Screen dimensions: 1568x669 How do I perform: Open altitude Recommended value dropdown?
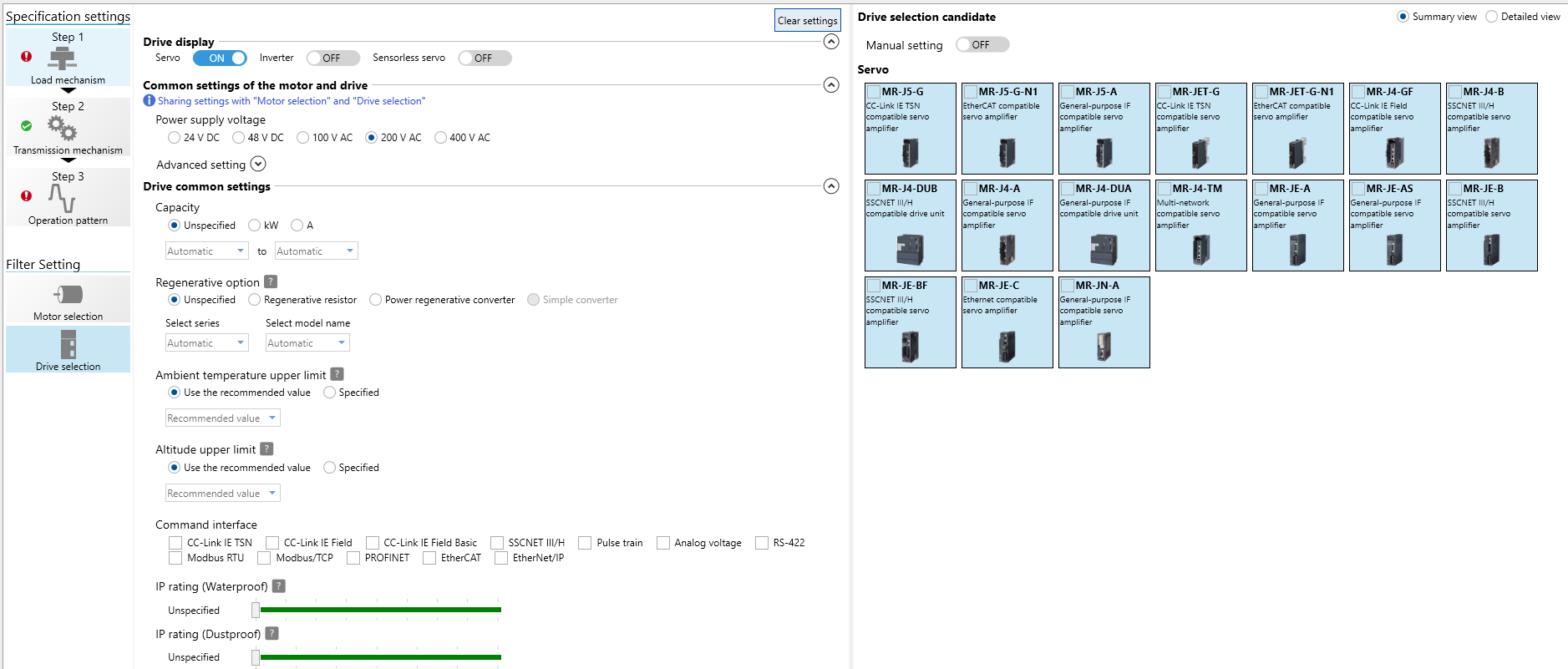tap(222, 493)
